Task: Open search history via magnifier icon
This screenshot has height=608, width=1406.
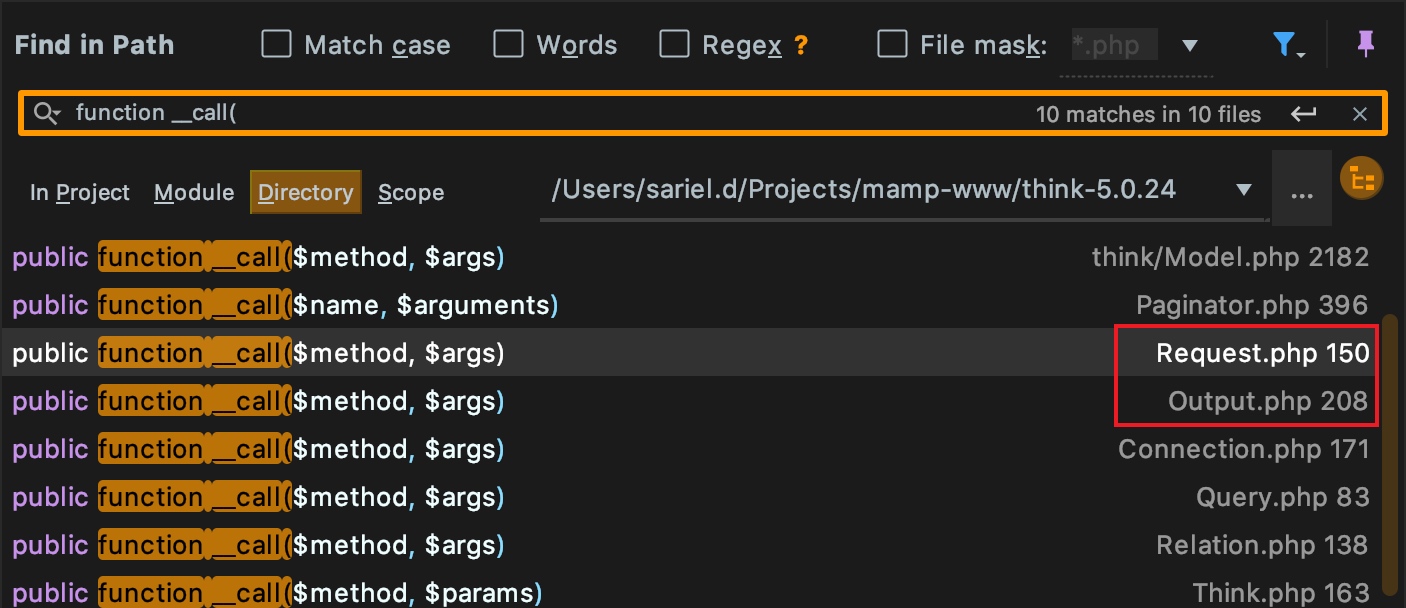Action: [47, 113]
